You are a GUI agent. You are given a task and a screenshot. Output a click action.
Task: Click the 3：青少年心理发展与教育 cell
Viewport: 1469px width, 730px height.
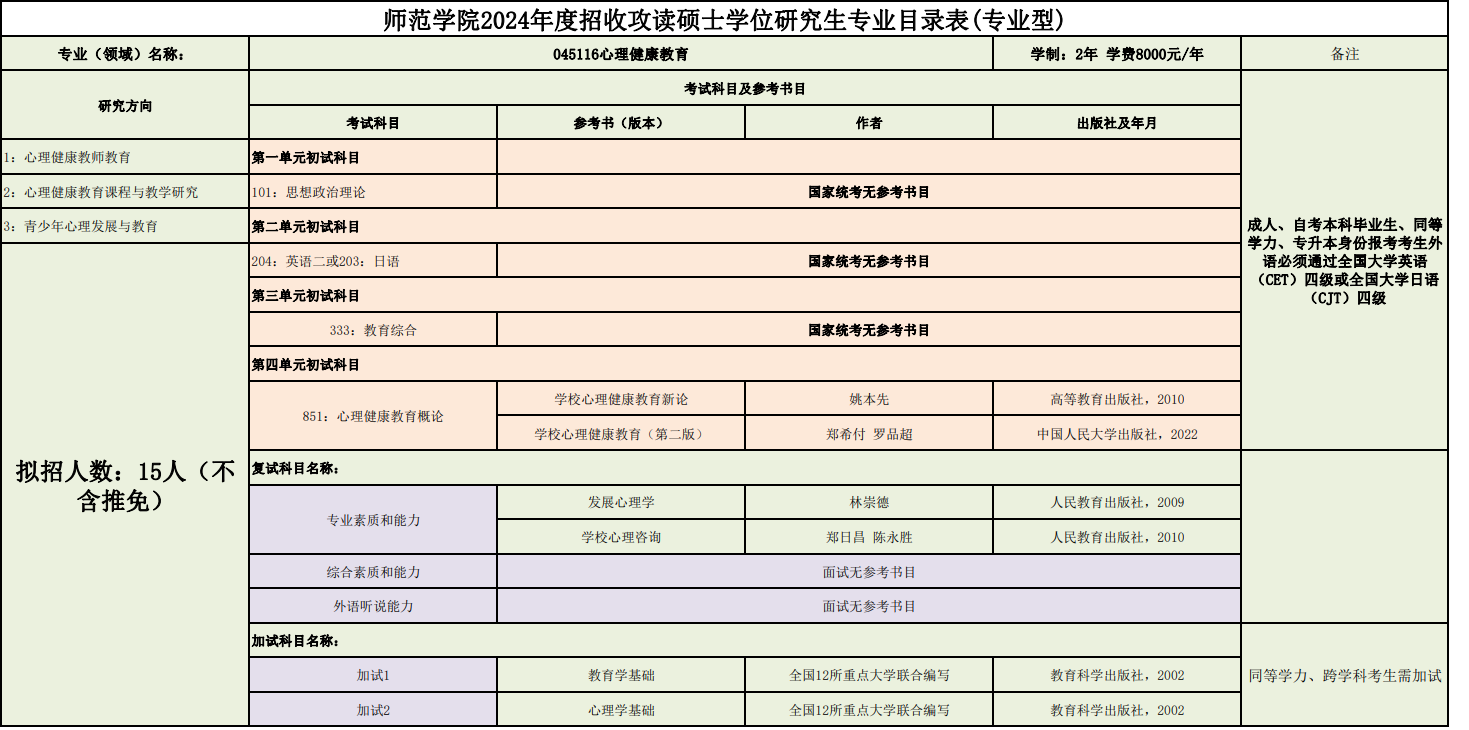pos(125,226)
